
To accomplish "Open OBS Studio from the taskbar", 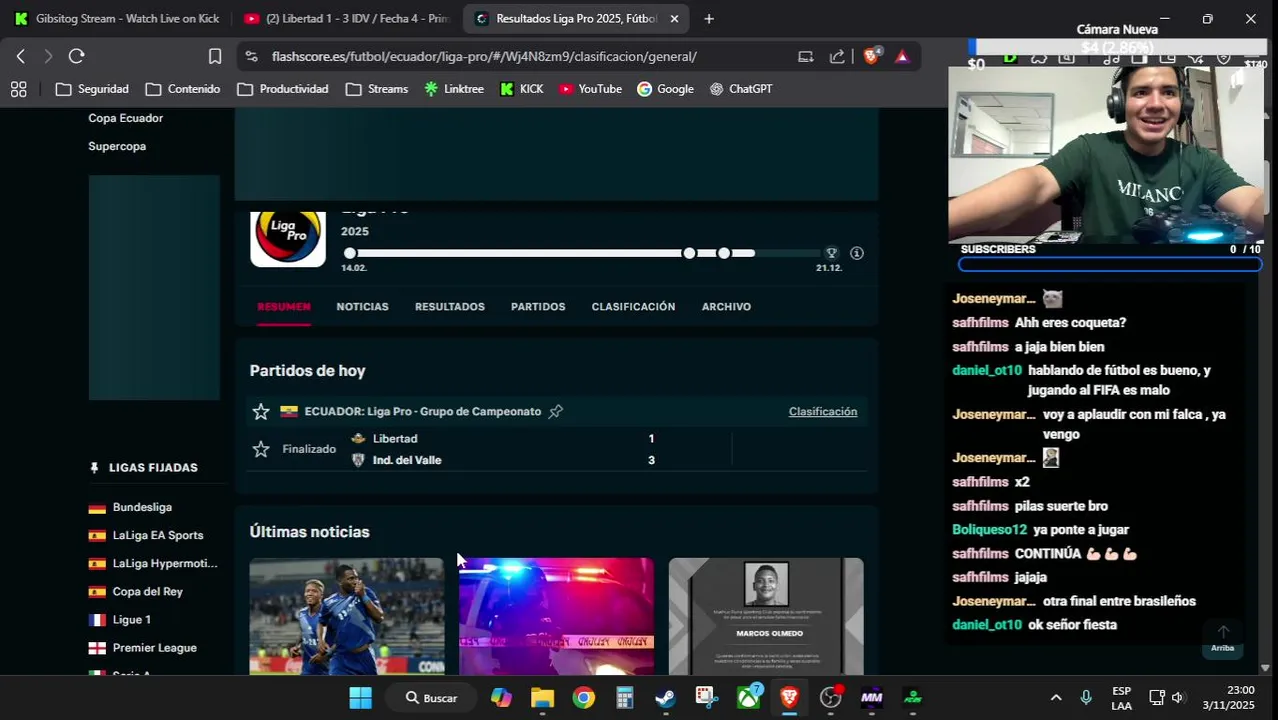I will click(830, 698).
